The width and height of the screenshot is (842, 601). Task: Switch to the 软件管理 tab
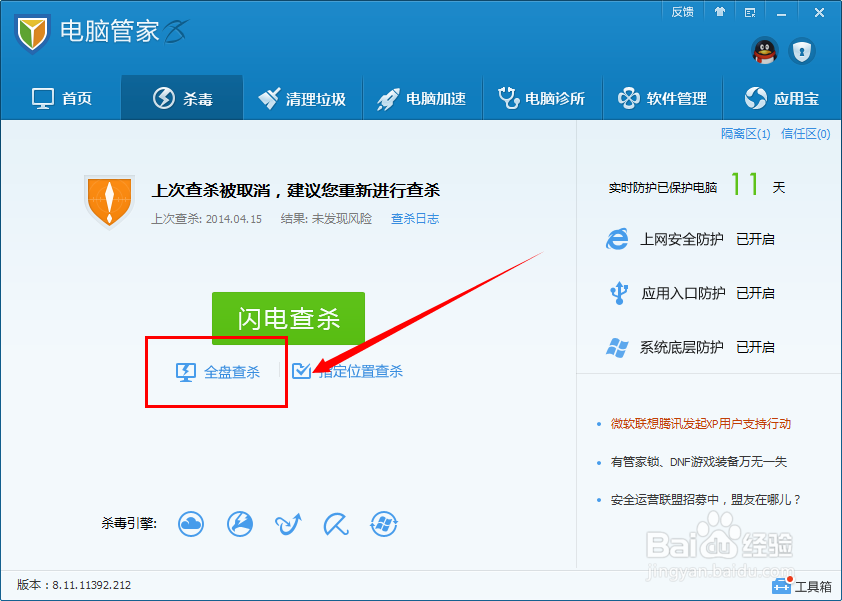pos(662,97)
